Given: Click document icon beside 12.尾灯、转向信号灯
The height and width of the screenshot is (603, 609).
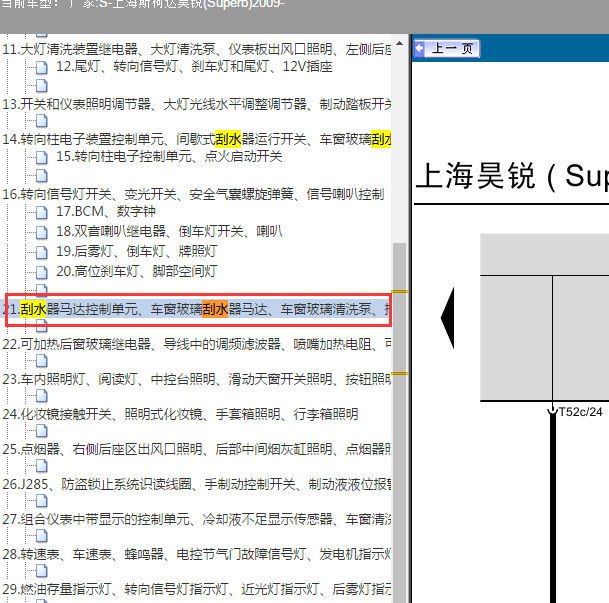Looking at the screenshot, I should (42, 68).
